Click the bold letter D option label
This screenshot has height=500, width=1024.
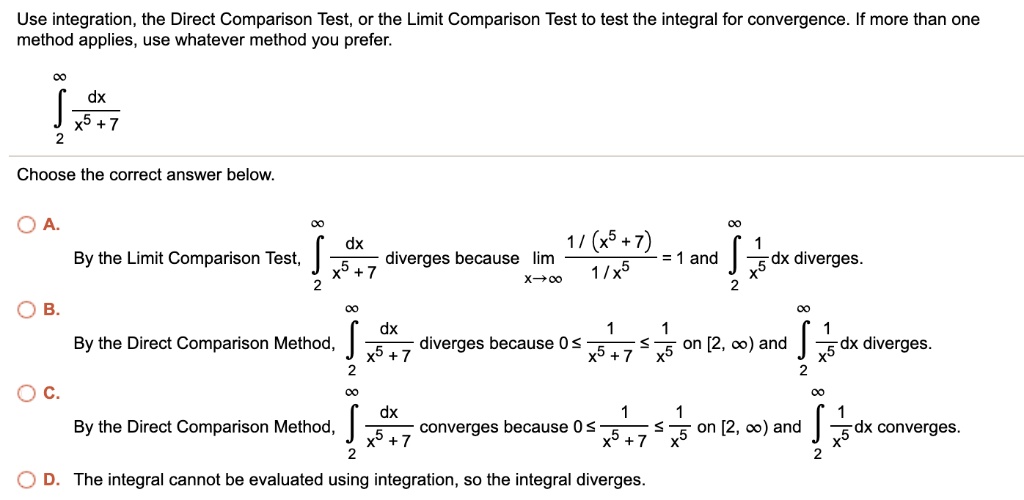(x=52, y=480)
